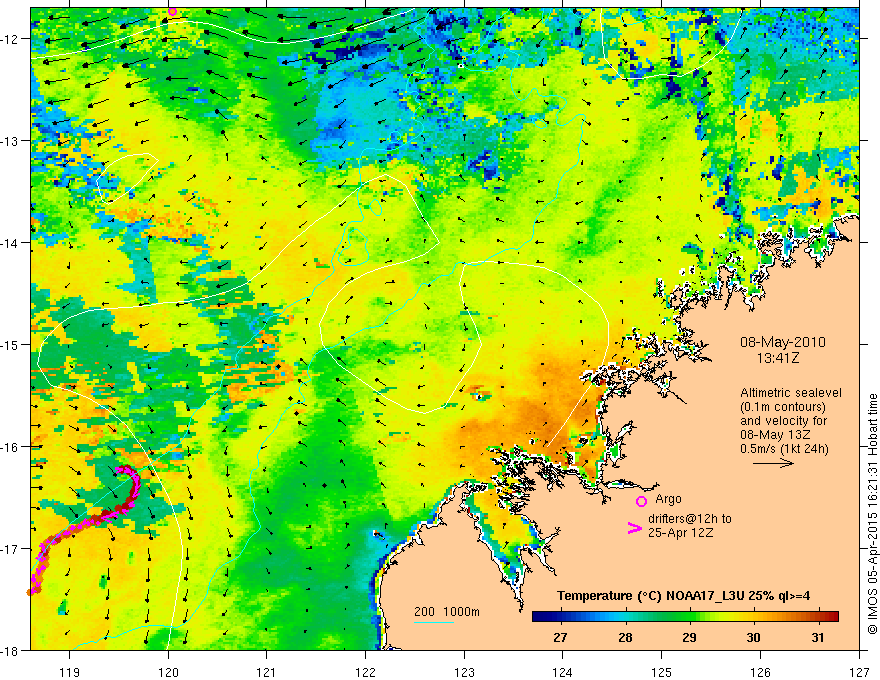Click the latitude axis label '-18'
Viewport: 880px width, 680px height.
[10, 651]
